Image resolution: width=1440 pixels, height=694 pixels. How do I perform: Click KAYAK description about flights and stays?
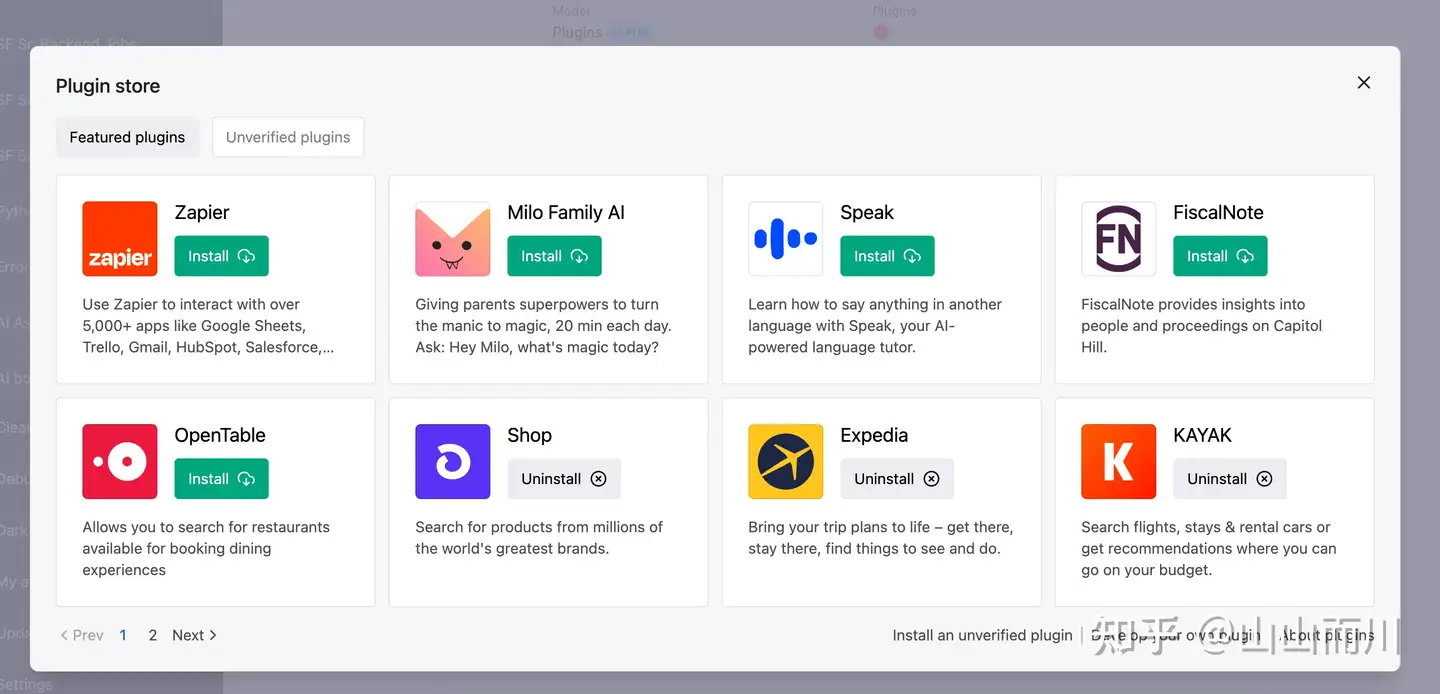tap(1208, 548)
